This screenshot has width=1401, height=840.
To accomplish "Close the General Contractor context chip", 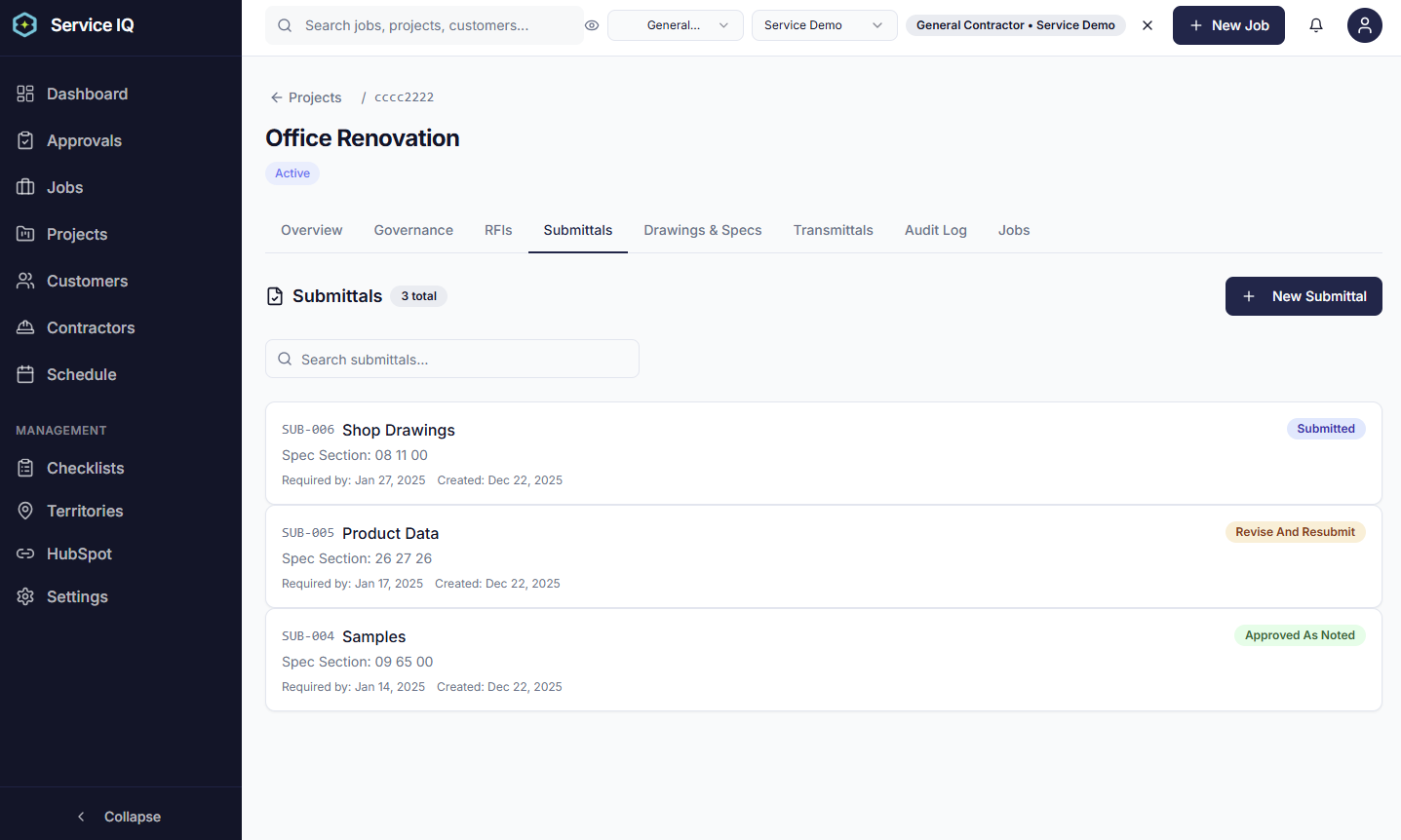I will pos(1148,25).
